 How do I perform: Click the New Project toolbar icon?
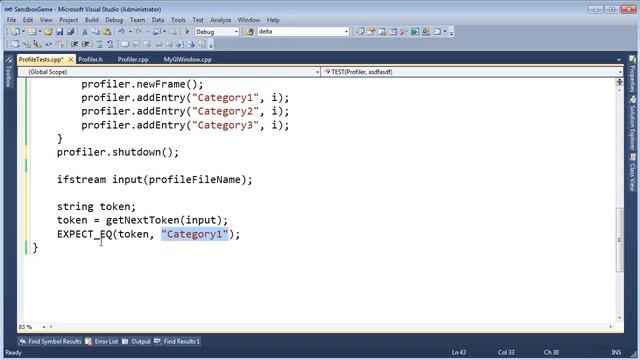(x=15, y=31)
